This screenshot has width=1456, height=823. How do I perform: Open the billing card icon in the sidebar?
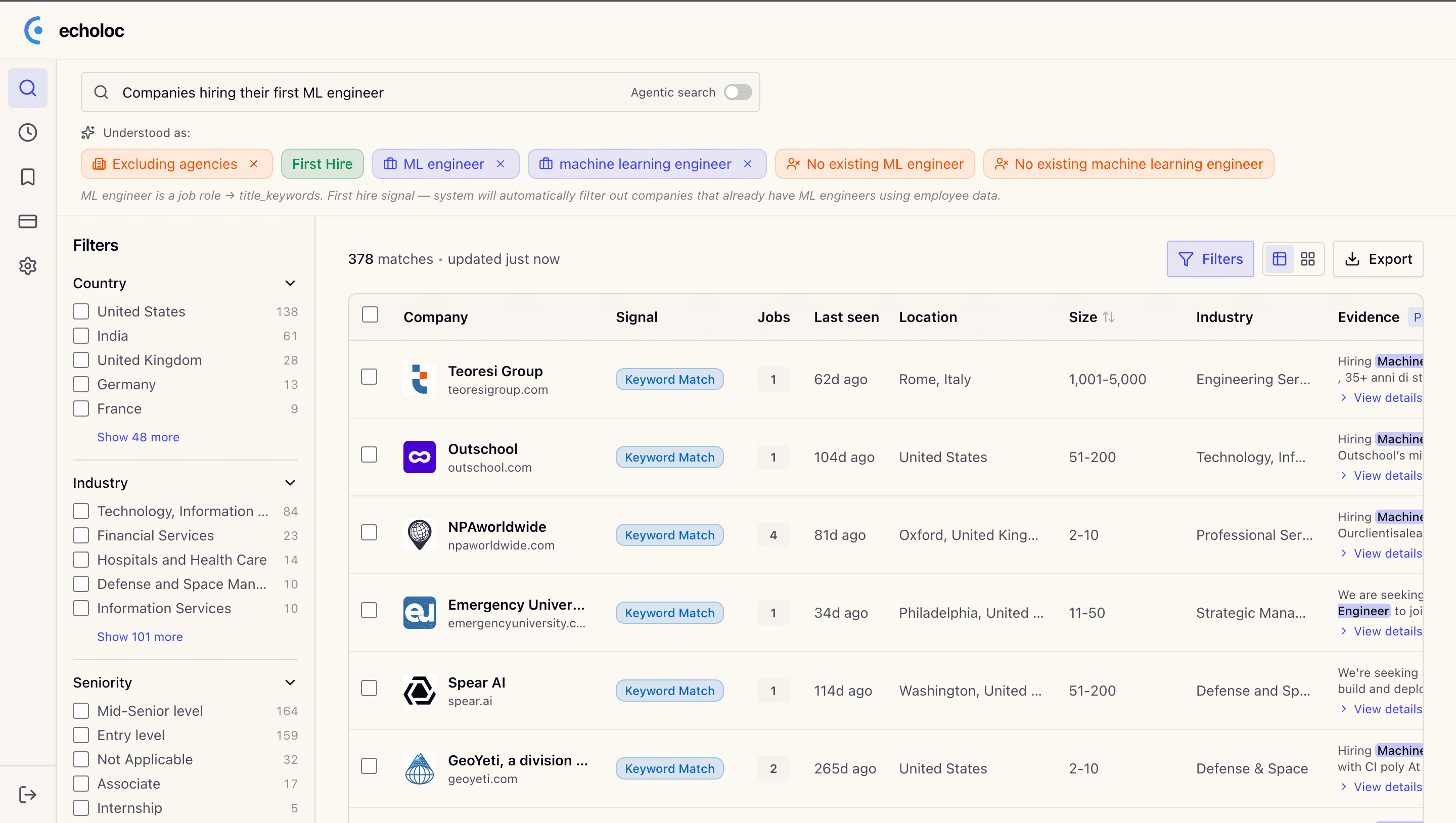(28, 221)
